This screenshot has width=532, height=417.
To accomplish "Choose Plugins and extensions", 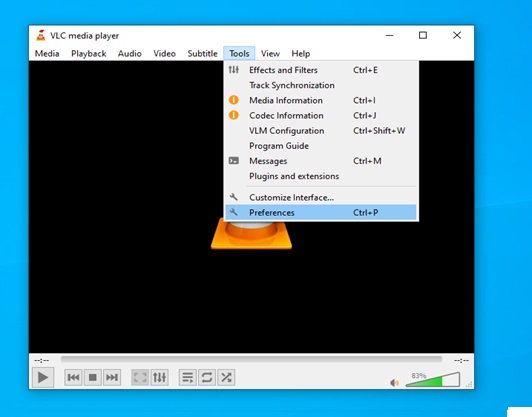I will pyautogui.click(x=321, y=176).
